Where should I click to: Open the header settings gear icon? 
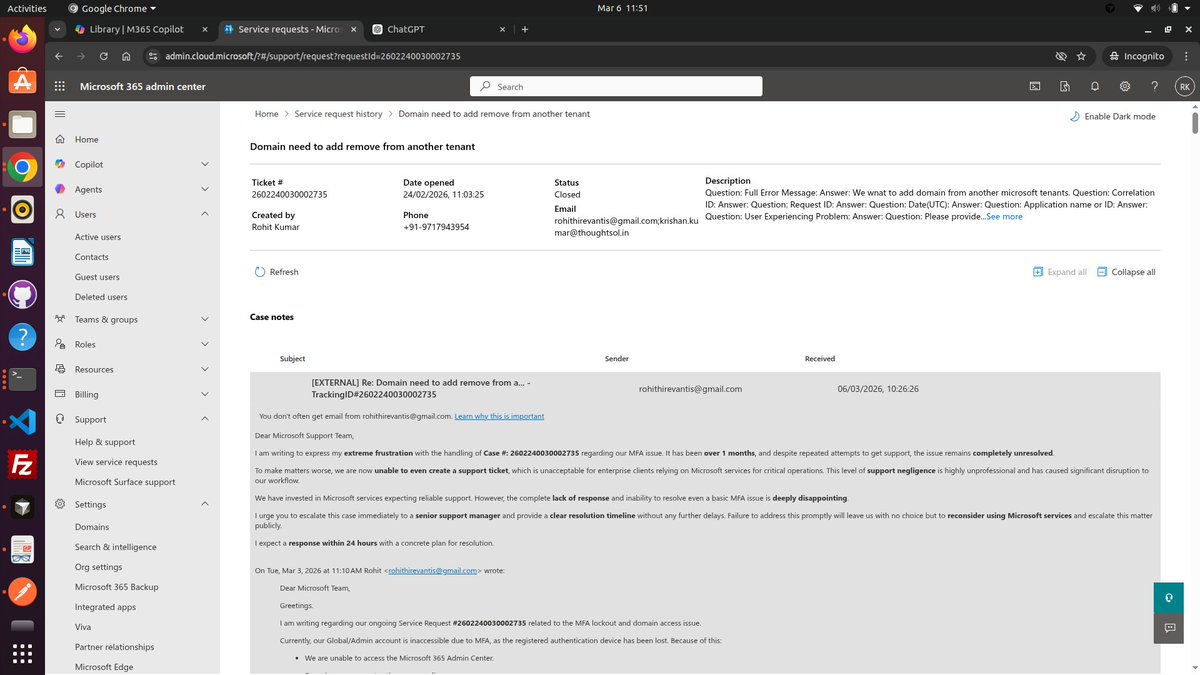point(1125,86)
